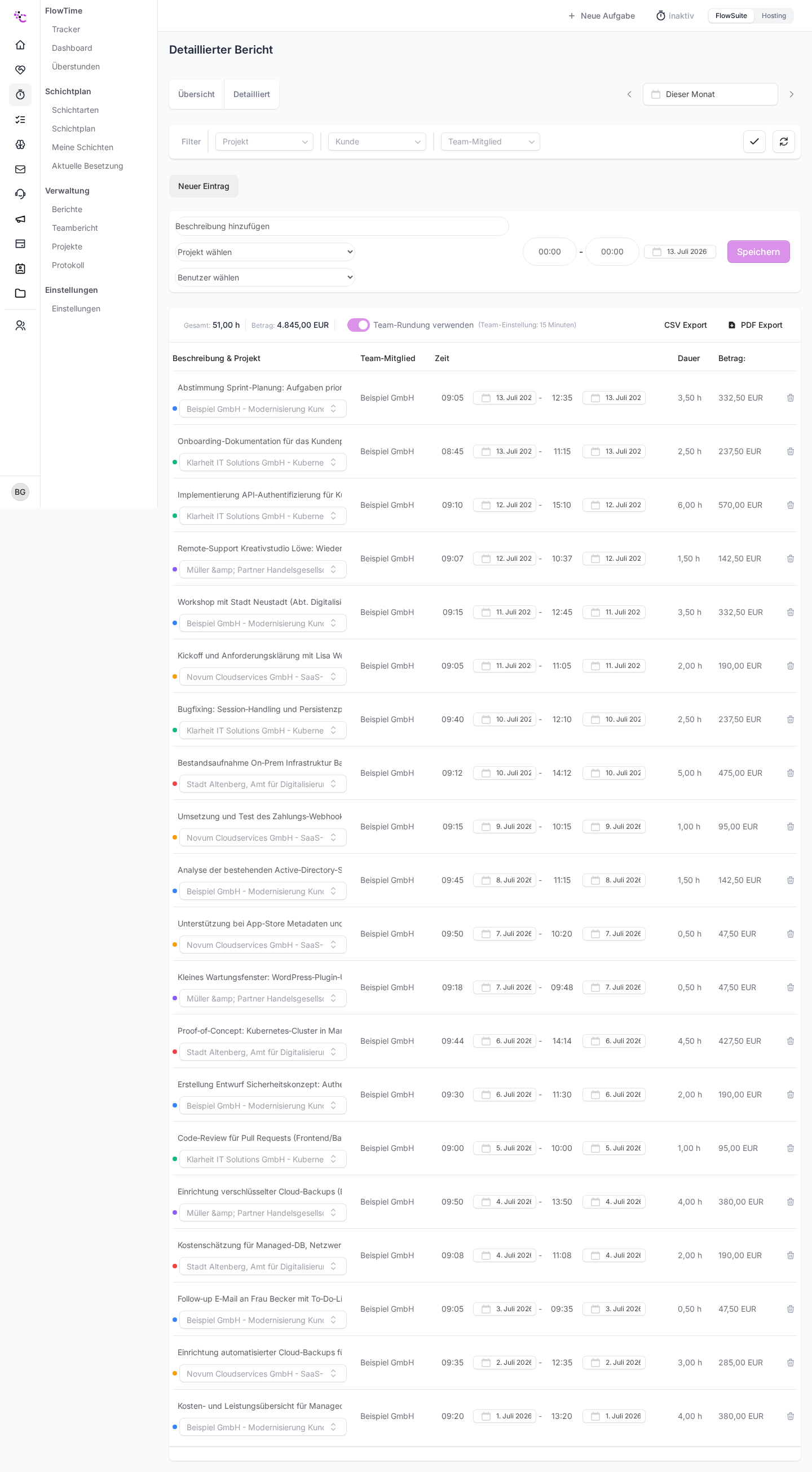Click the megaphone marketing sidebar icon

tap(20, 219)
